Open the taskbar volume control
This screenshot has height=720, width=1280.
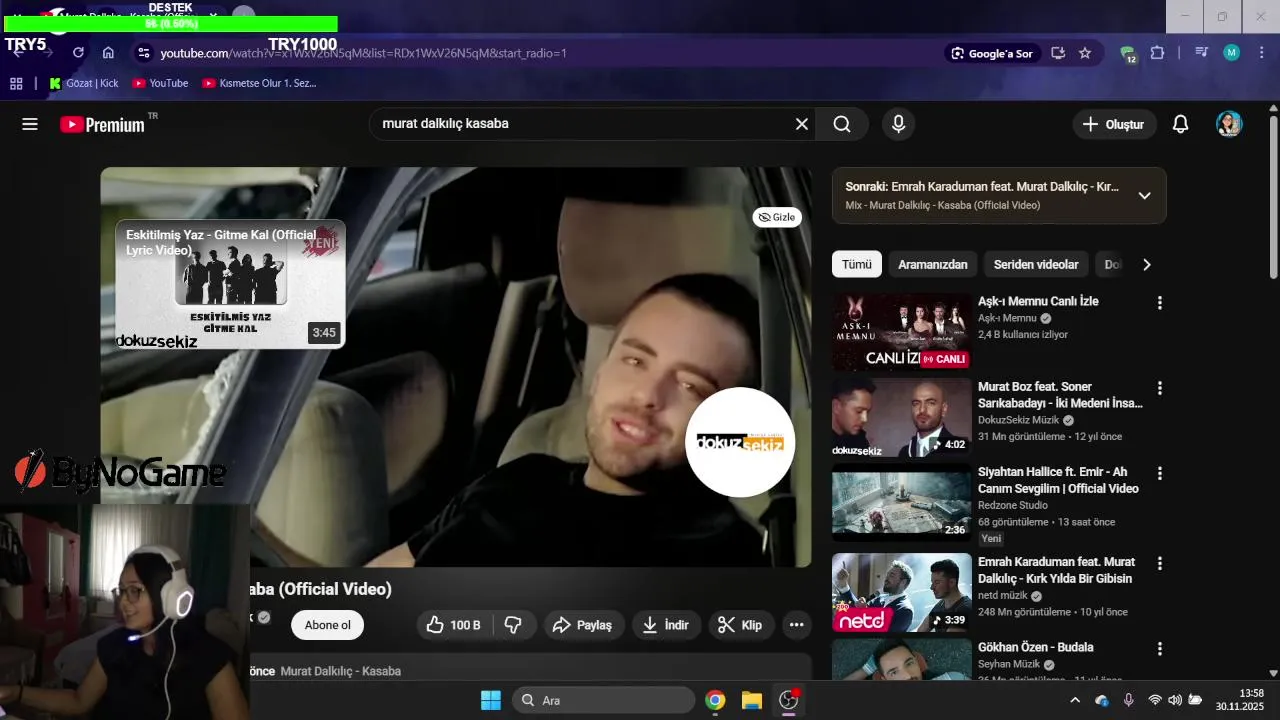click(x=1175, y=700)
